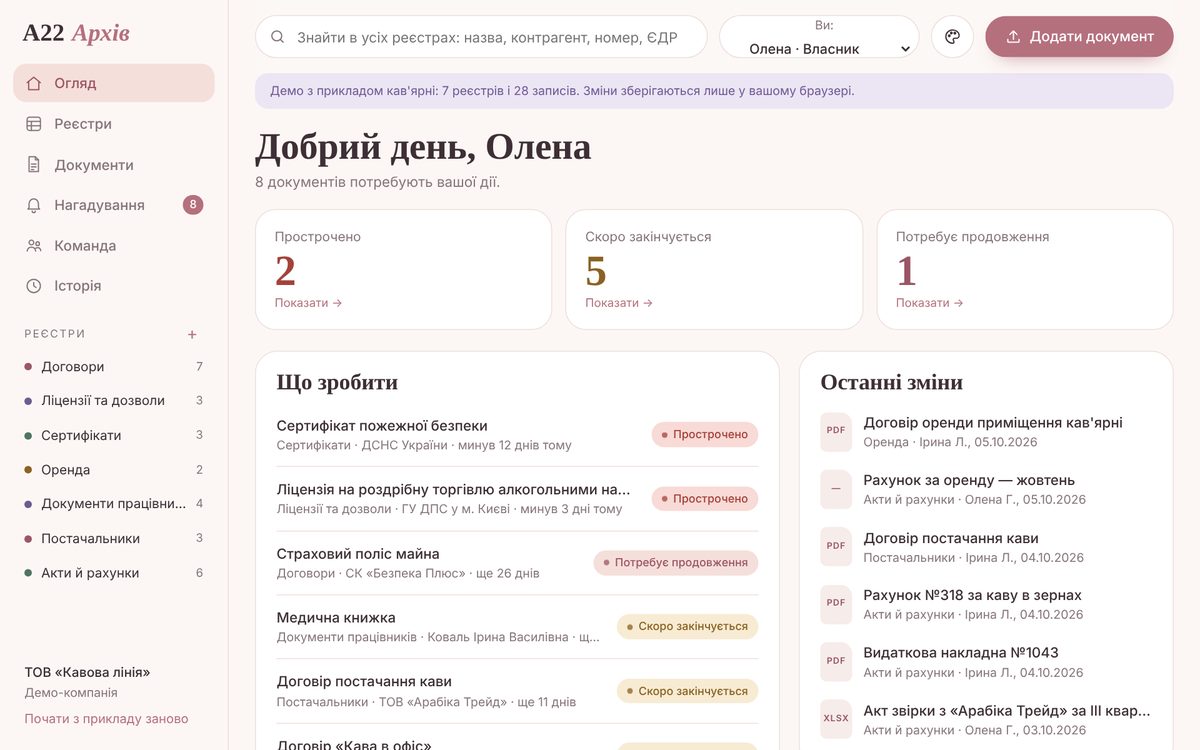Open the A22 Архів logo
Screen dimensions: 1200x750
tap(76, 33)
